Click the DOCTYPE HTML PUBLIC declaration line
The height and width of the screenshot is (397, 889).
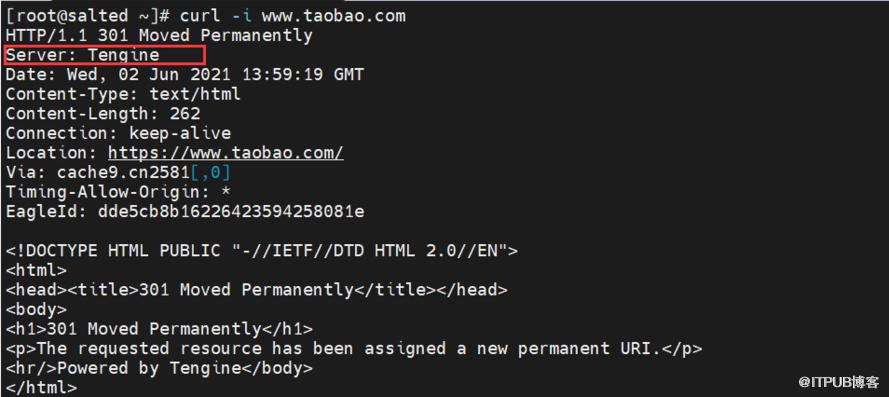pos(262,251)
